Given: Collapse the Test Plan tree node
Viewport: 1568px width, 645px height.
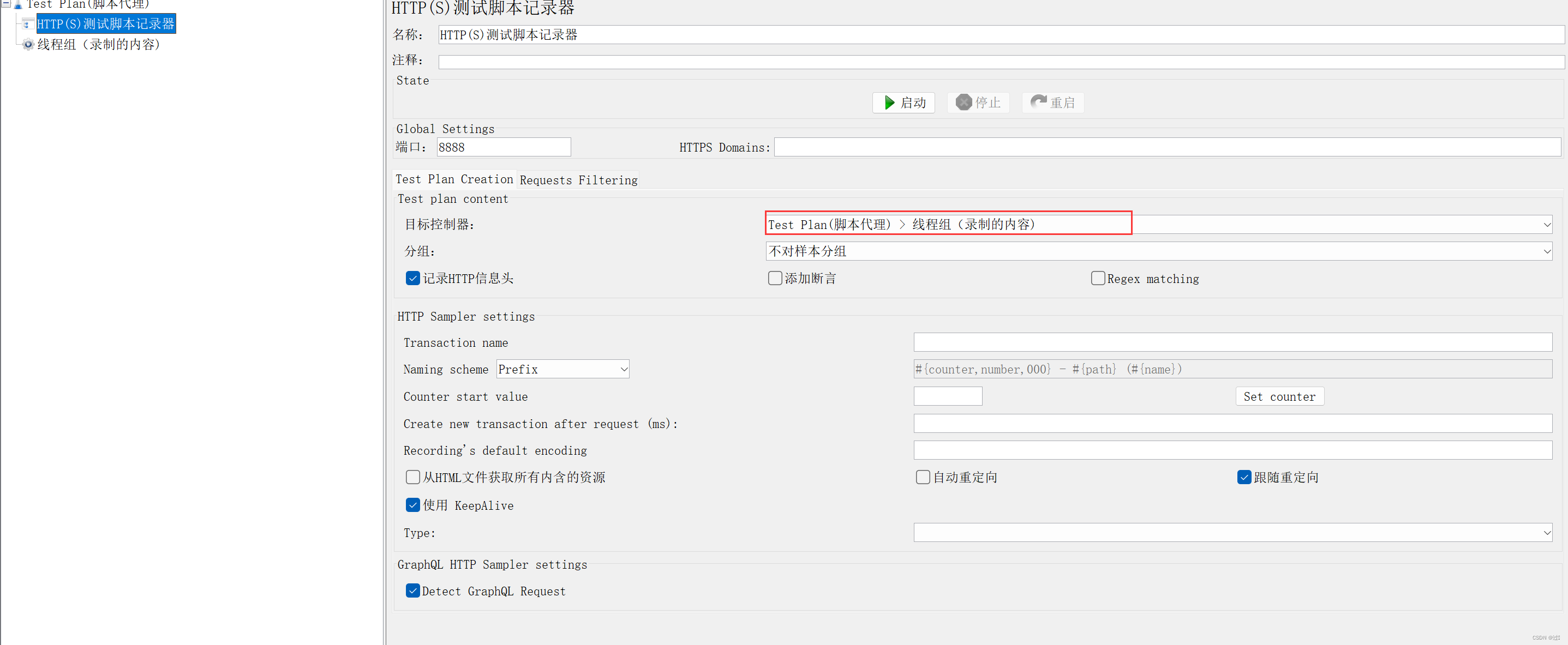Looking at the screenshot, I should click(x=5, y=4).
